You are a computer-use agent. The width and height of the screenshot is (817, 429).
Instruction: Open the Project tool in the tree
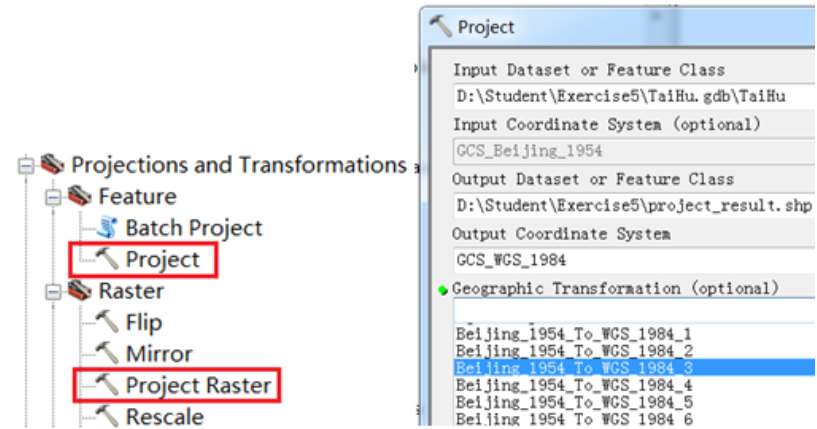(163, 260)
